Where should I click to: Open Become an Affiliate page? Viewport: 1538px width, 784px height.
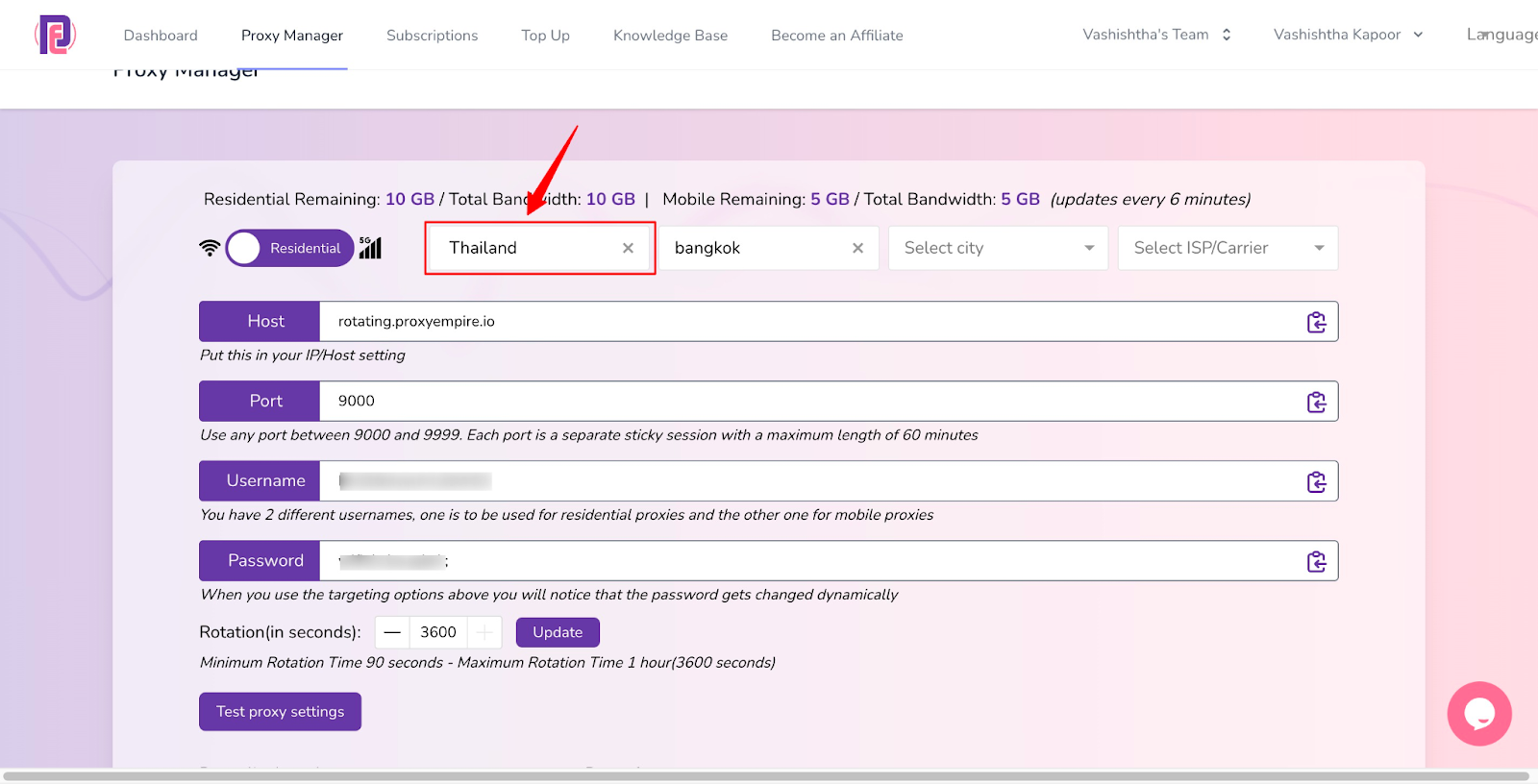click(836, 36)
